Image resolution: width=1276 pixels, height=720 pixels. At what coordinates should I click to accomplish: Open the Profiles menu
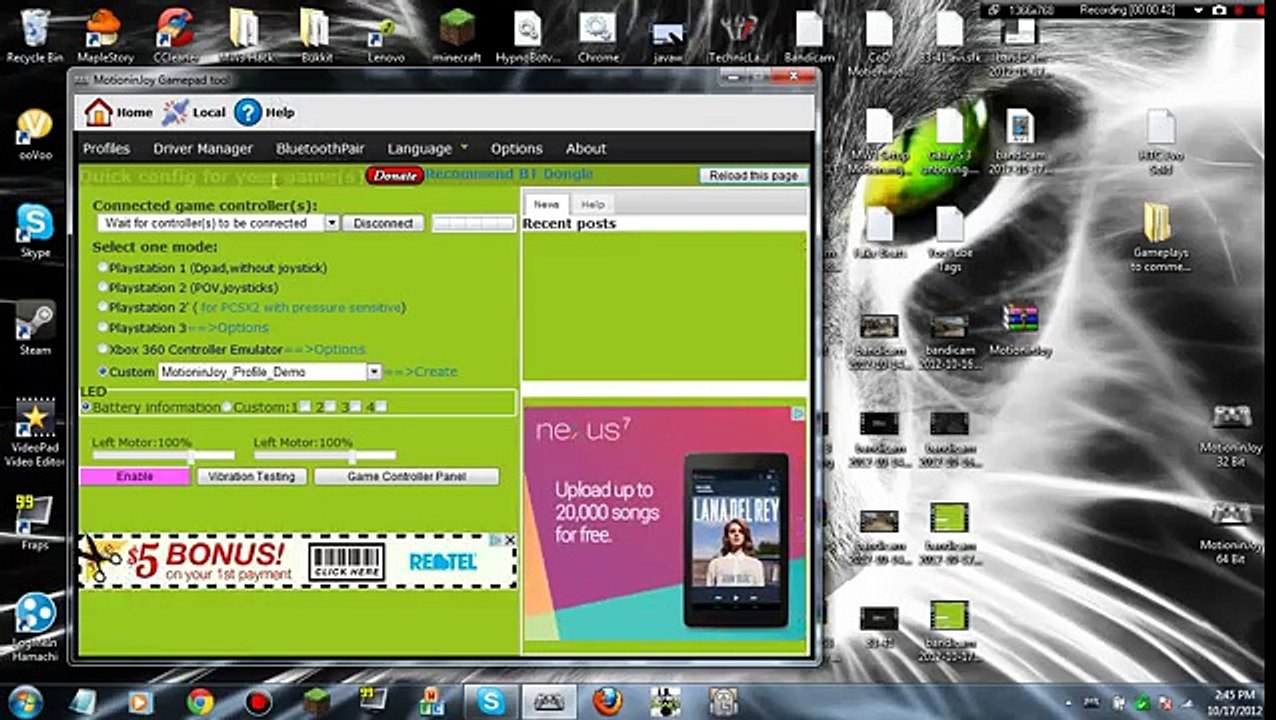[106, 148]
